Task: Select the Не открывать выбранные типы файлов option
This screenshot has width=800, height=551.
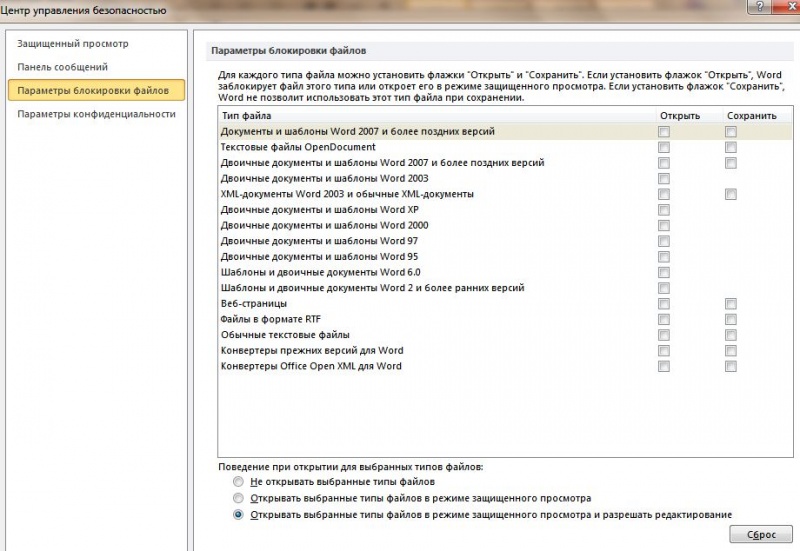Action: [238, 482]
